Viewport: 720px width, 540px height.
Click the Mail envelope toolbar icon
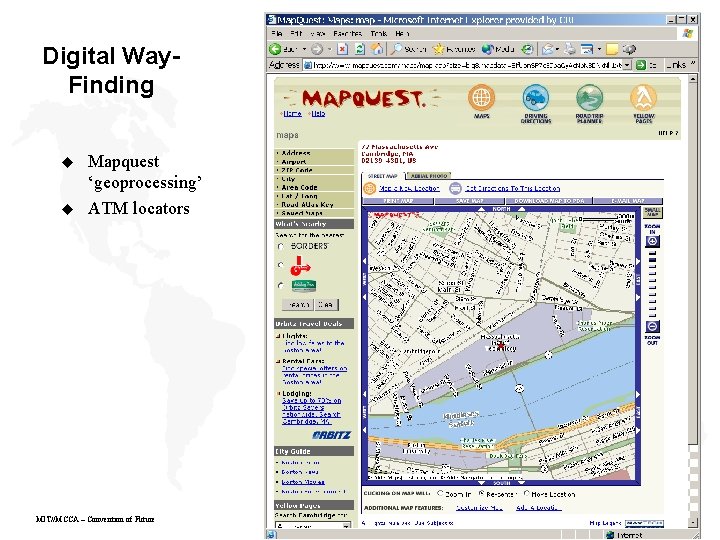pos(547,49)
